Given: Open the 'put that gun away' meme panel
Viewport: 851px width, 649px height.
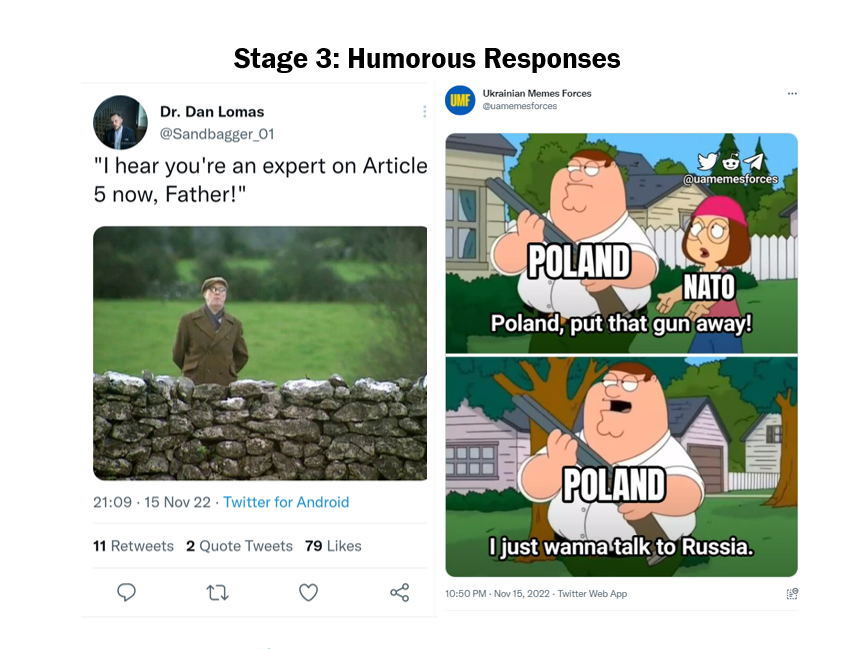Looking at the screenshot, I should (x=621, y=243).
